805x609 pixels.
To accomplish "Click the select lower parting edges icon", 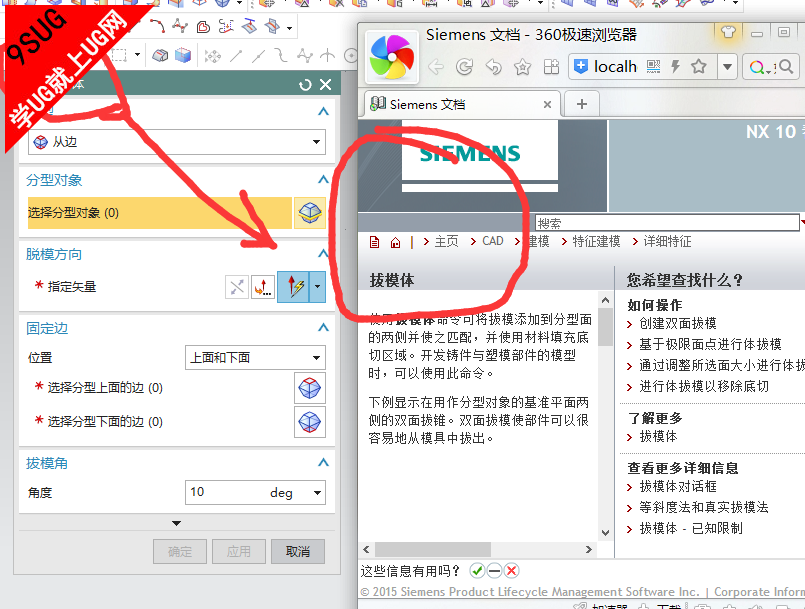I will pyautogui.click(x=310, y=422).
